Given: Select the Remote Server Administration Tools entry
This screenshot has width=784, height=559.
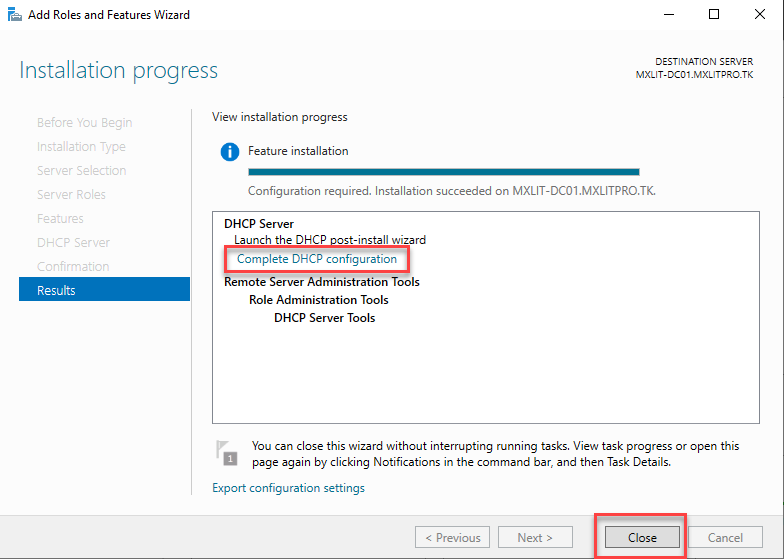Looking at the screenshot, I should [x=321, y=282].
